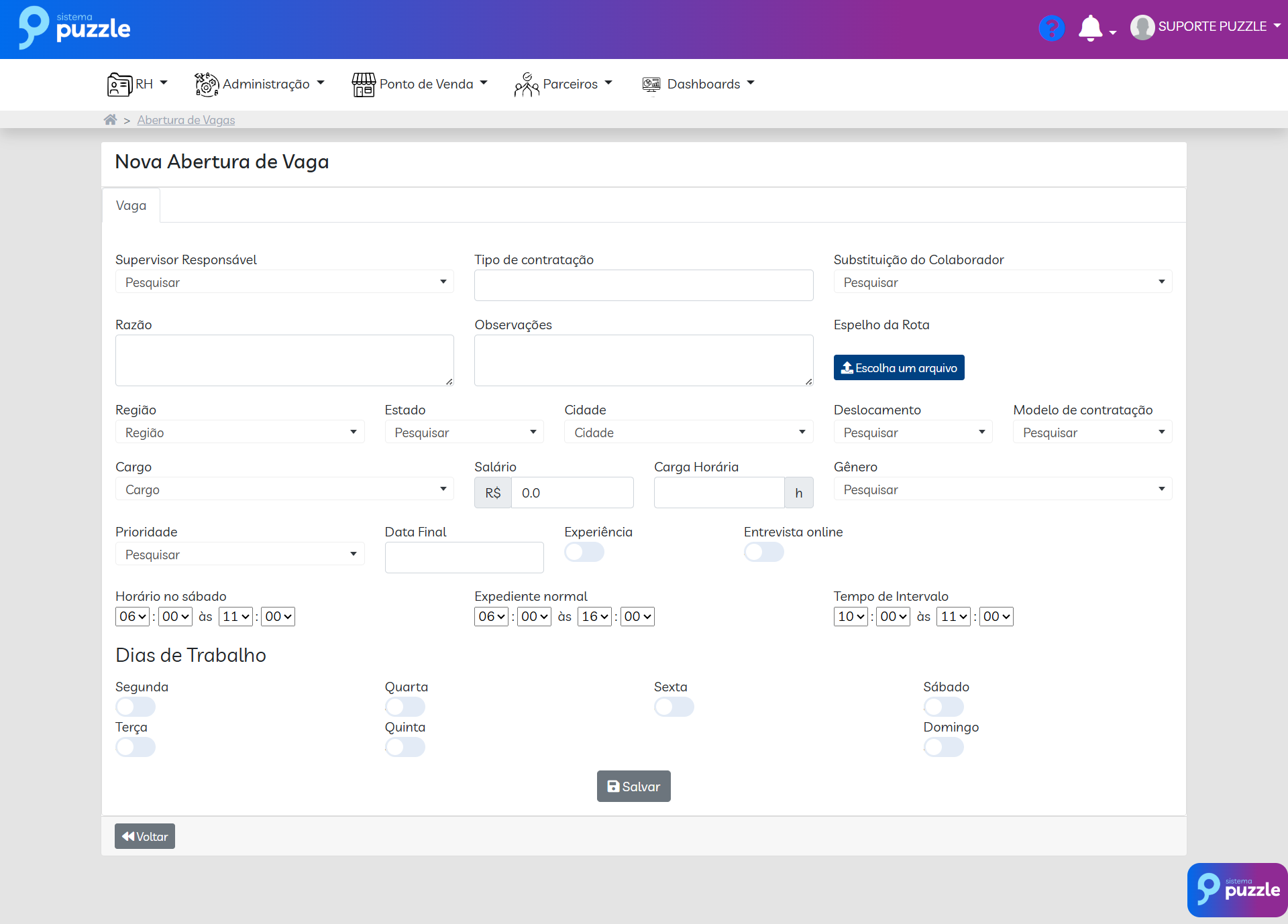This screenshot has height=924, width=1288.
Task: Select the Vaga tab
Action: coord(131,206)
